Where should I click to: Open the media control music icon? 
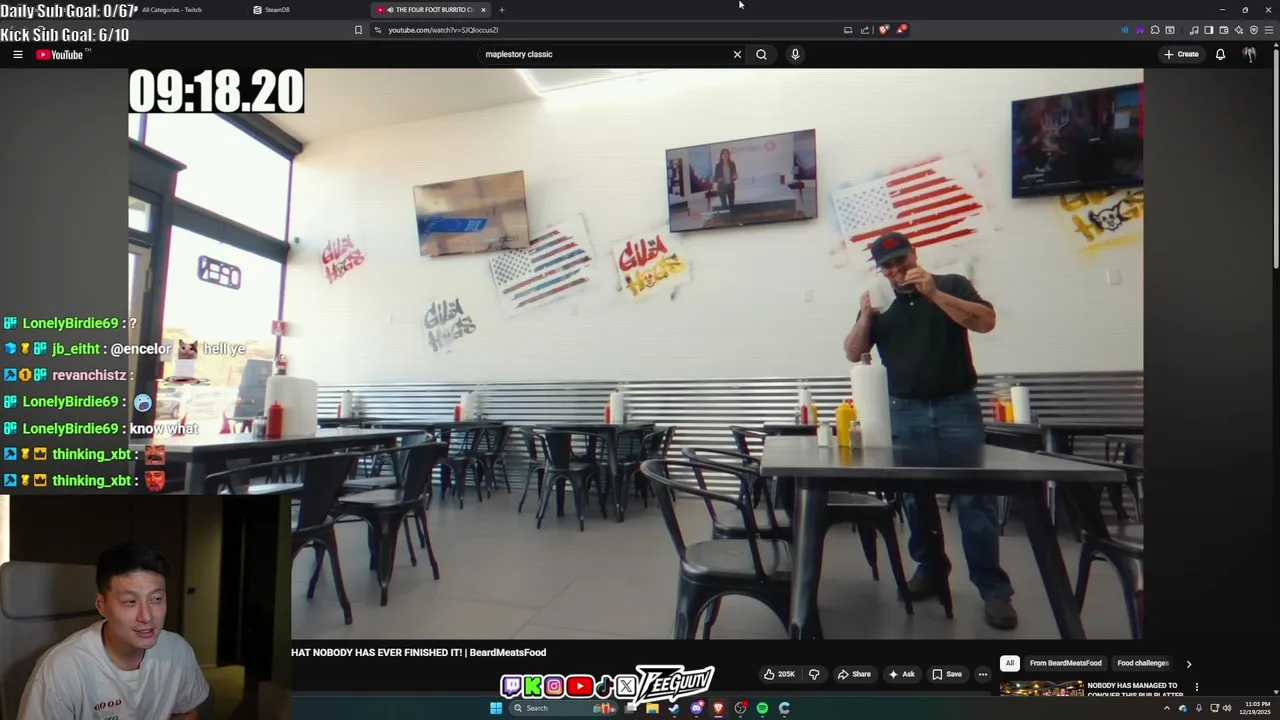[1193, 30]
